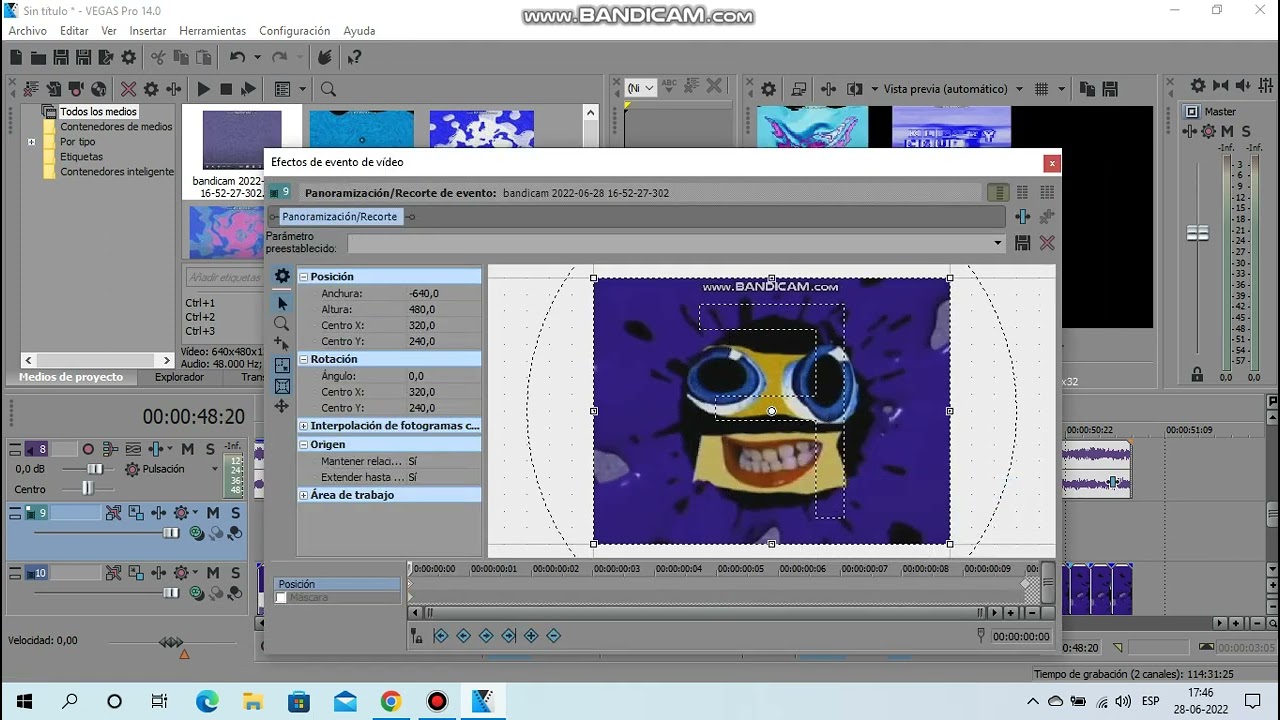Solo video track 10

coord(236,573)
